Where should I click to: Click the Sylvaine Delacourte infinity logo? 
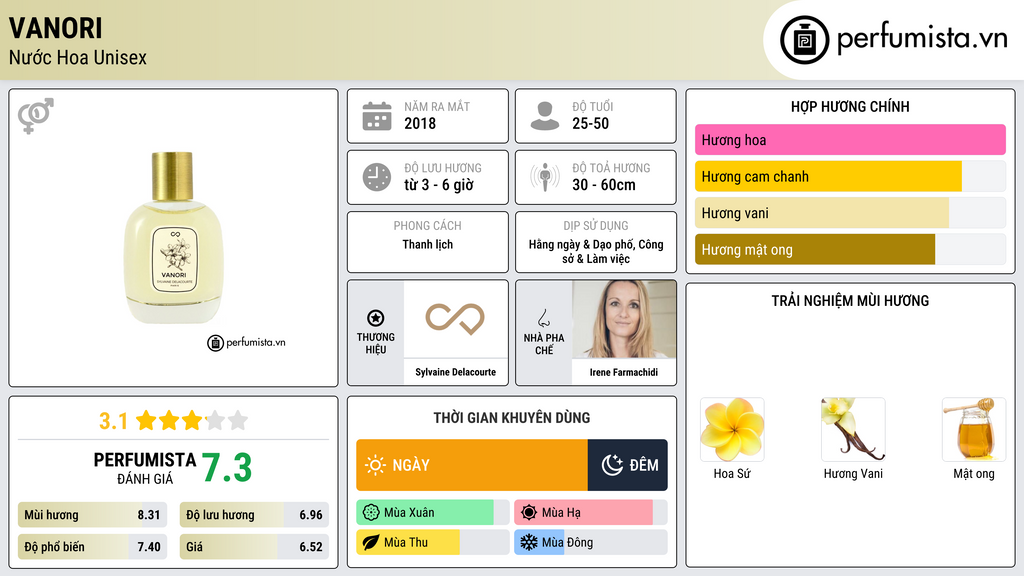[x=455, y=319]
